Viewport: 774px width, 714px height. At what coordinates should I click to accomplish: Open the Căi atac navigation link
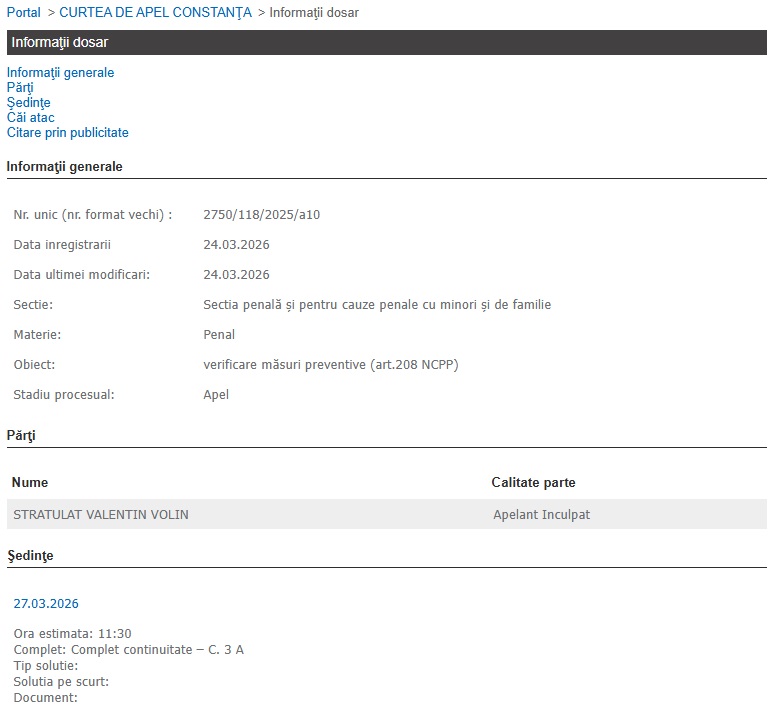(30, 118)
